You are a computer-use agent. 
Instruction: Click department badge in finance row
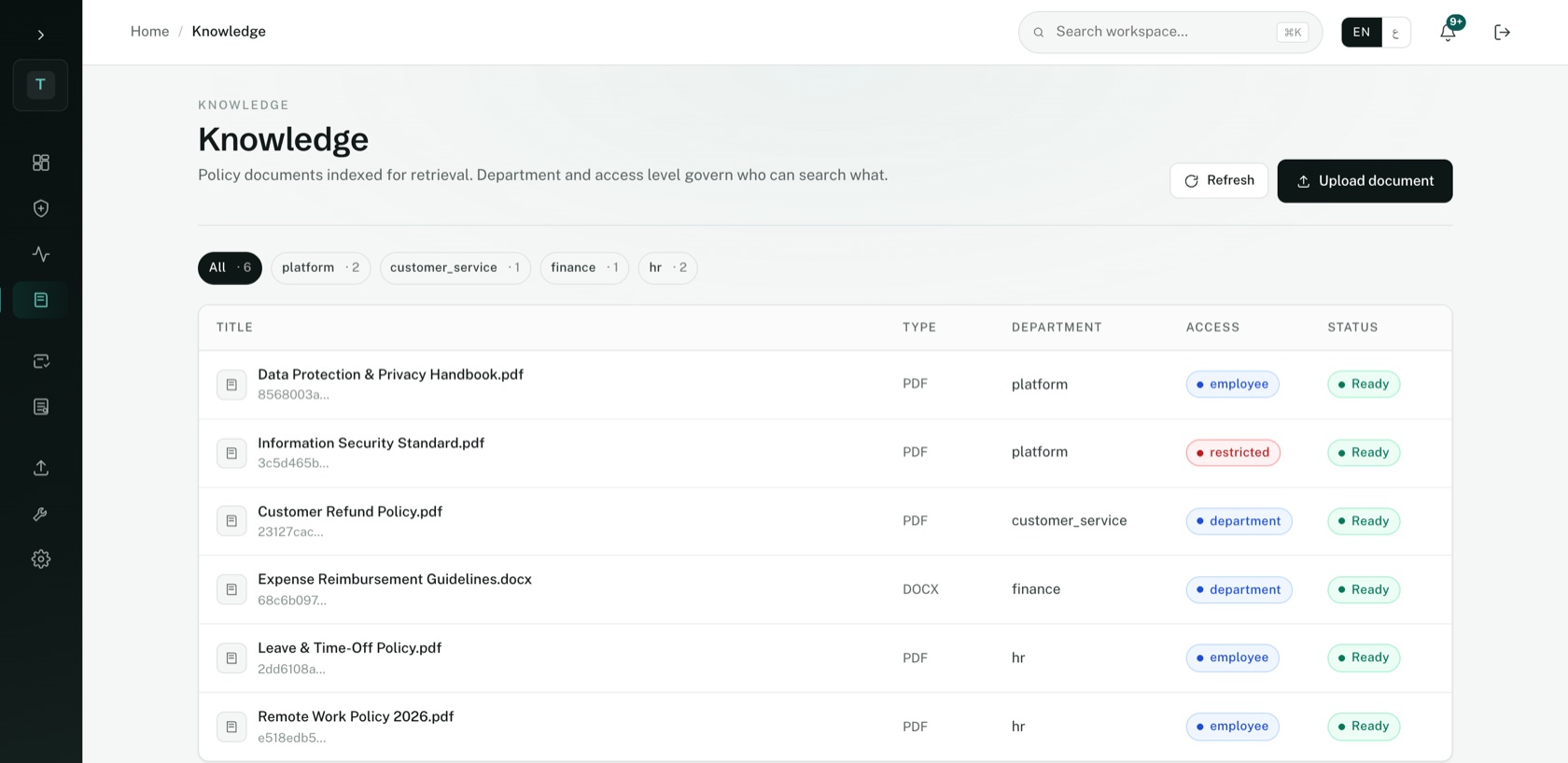pos(1239,590)
